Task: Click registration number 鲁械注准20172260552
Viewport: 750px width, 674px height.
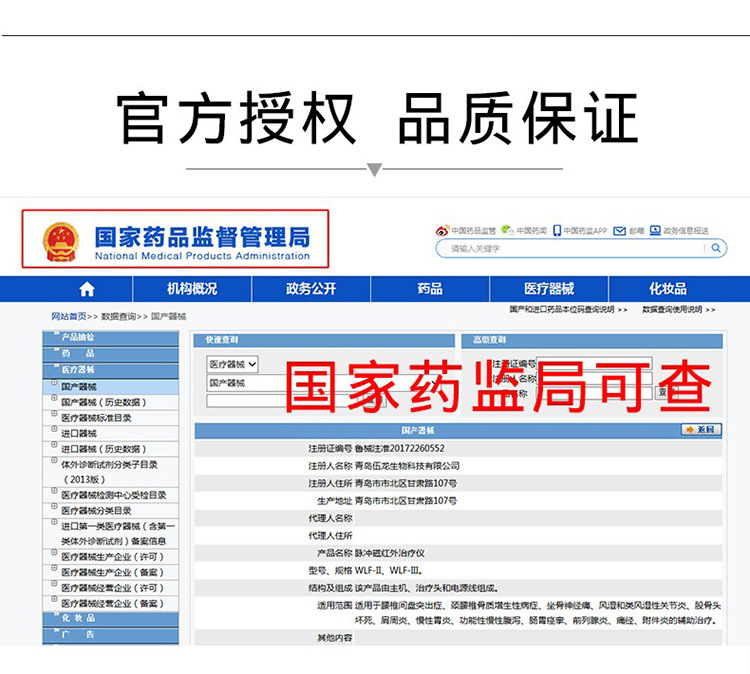Action: (x=399, y=448)
